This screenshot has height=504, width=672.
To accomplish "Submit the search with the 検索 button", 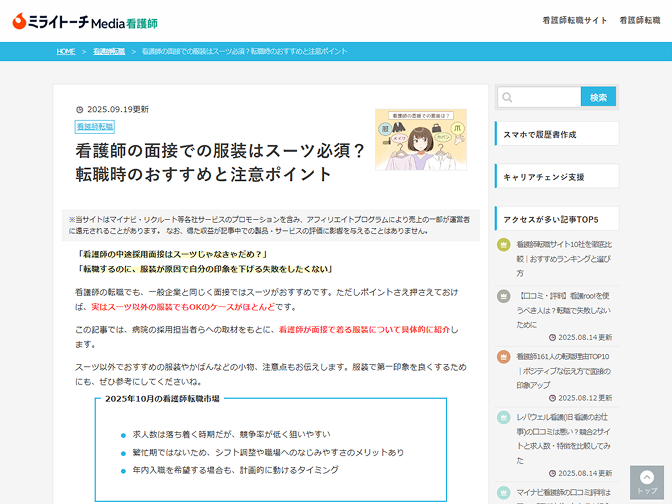I will 598,97.
